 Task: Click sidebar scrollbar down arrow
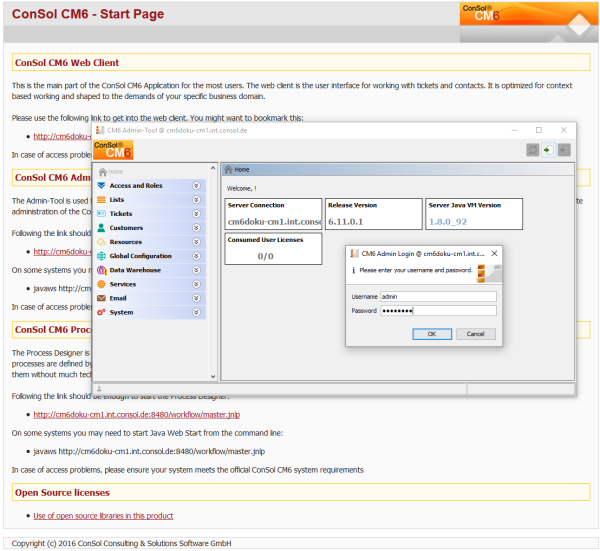[x=213, y=377]
